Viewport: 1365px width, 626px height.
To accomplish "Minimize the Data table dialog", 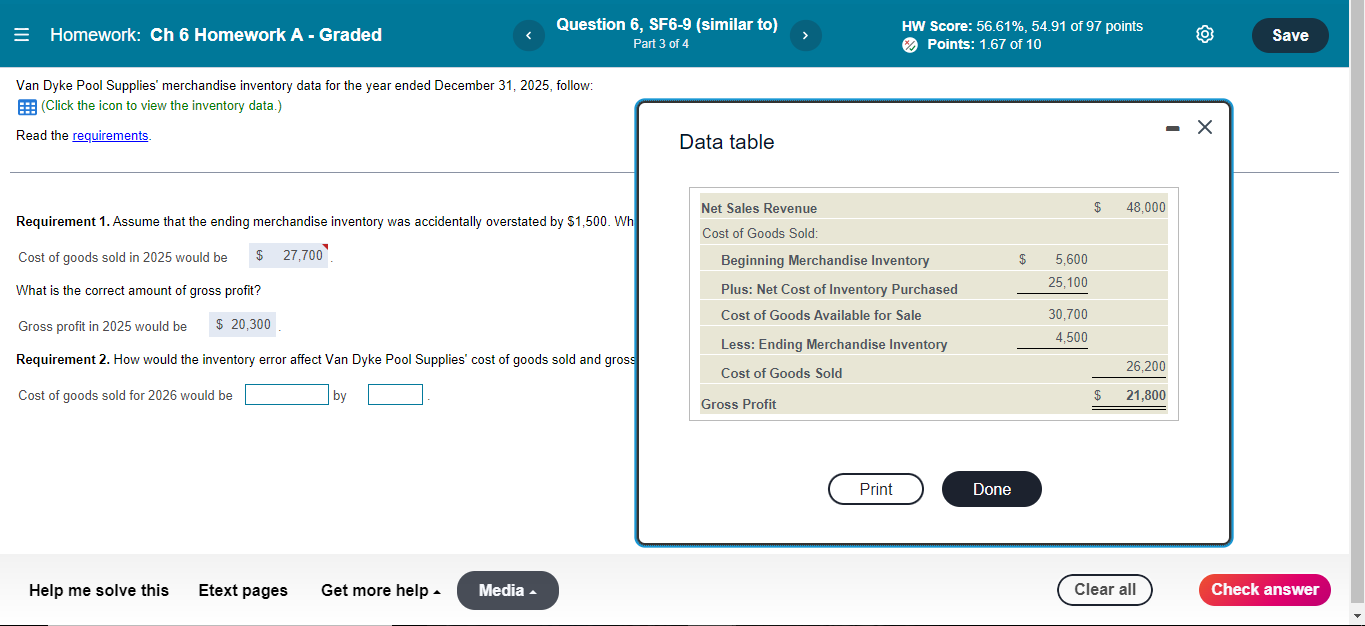I will pos(1171,128).
